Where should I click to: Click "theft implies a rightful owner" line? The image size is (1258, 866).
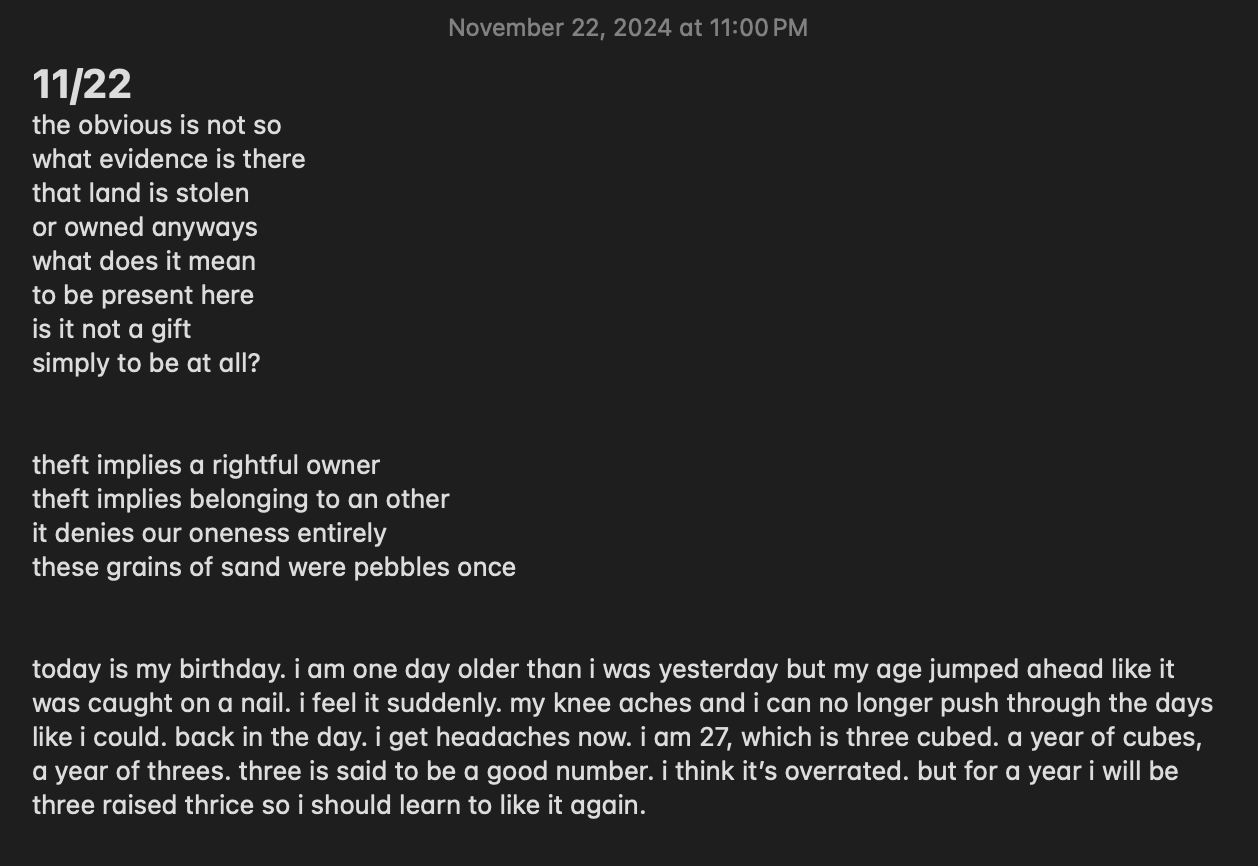205,465
